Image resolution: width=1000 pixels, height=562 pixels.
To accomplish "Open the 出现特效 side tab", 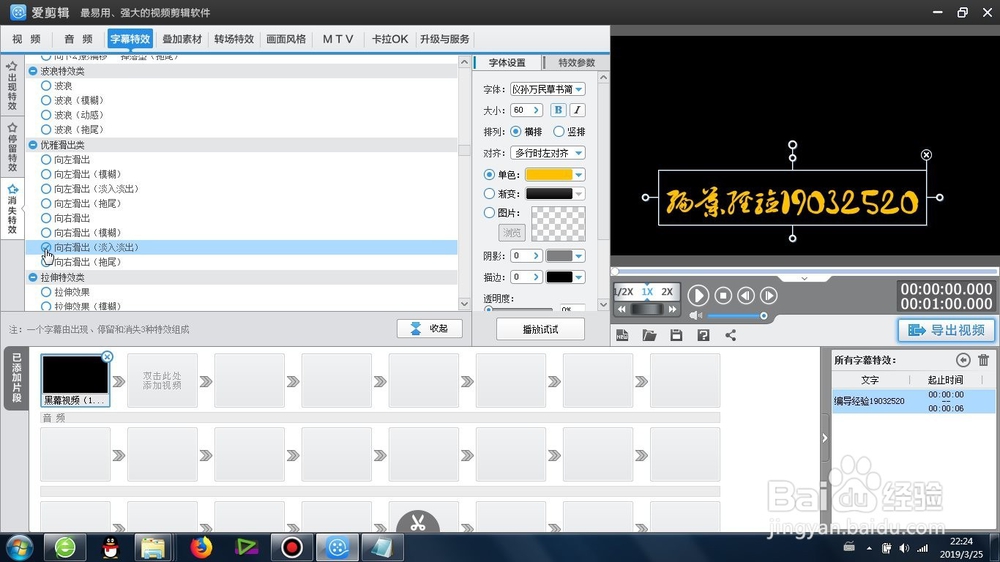I will tap(12, 86).
